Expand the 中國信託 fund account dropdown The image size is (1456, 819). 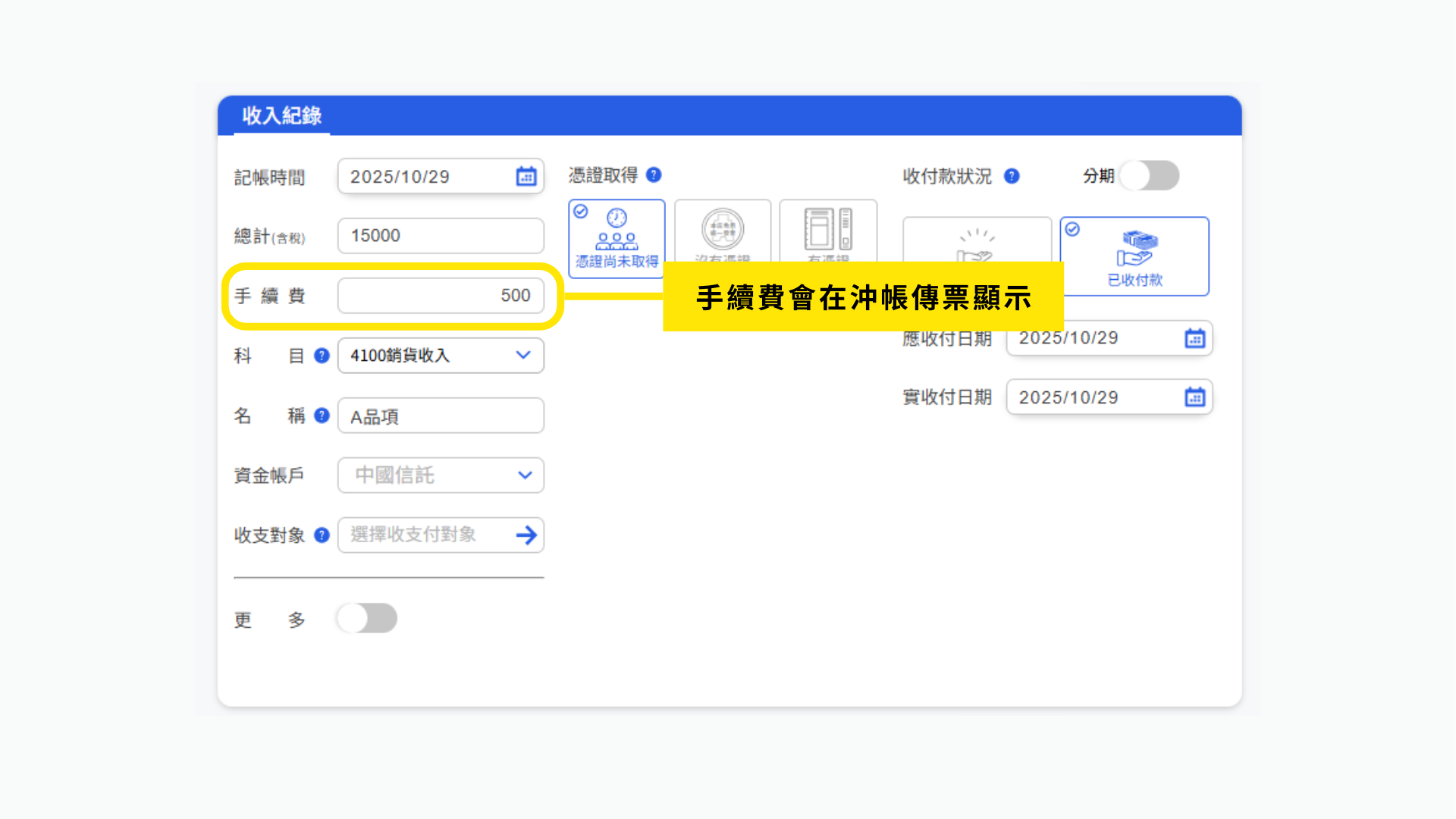525,475
